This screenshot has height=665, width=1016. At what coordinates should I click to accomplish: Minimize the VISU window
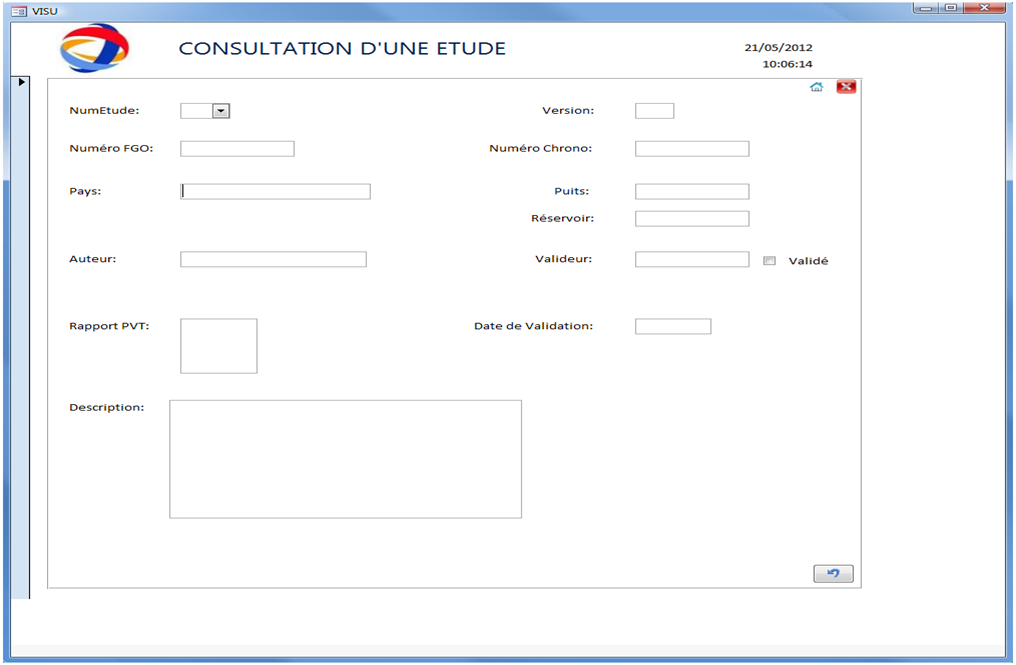tap(926, 8)
